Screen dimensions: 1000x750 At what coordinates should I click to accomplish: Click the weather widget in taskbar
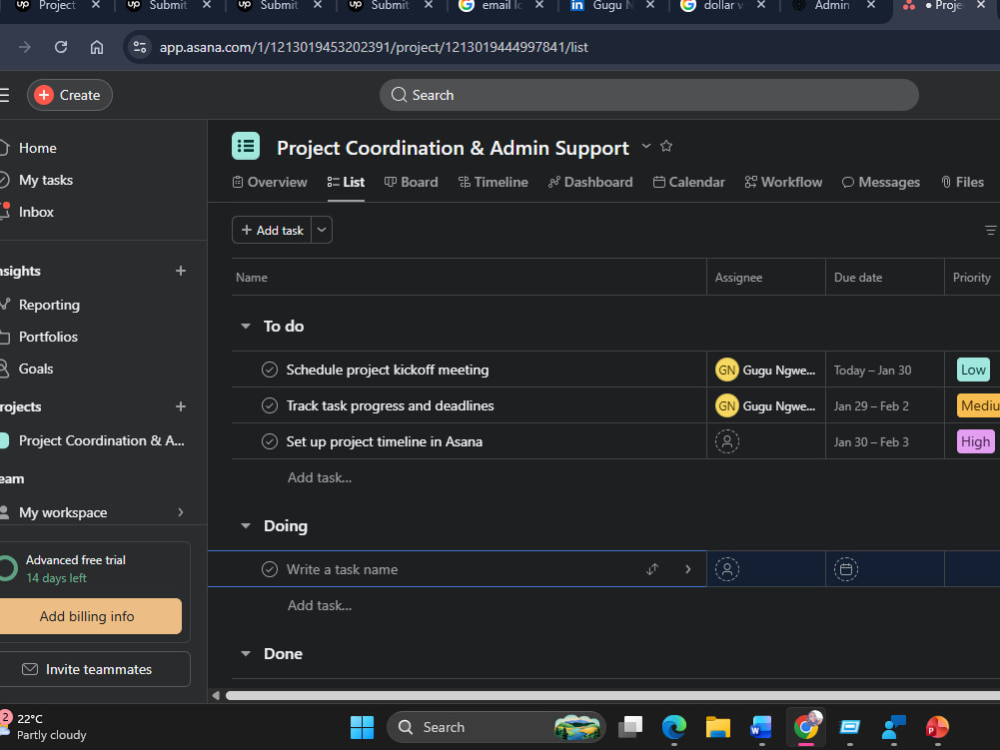pyautogui.click(x=43, y=726)
